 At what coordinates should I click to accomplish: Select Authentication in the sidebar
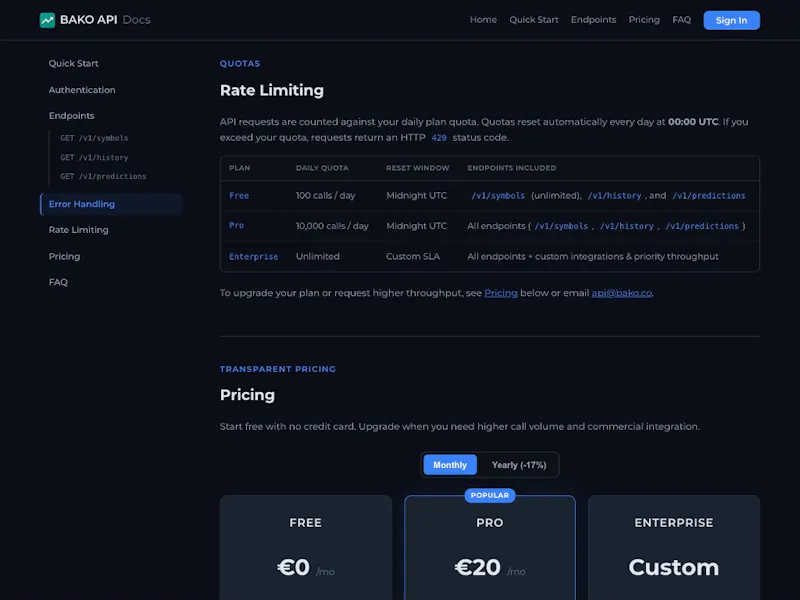[x=82, y=90]
